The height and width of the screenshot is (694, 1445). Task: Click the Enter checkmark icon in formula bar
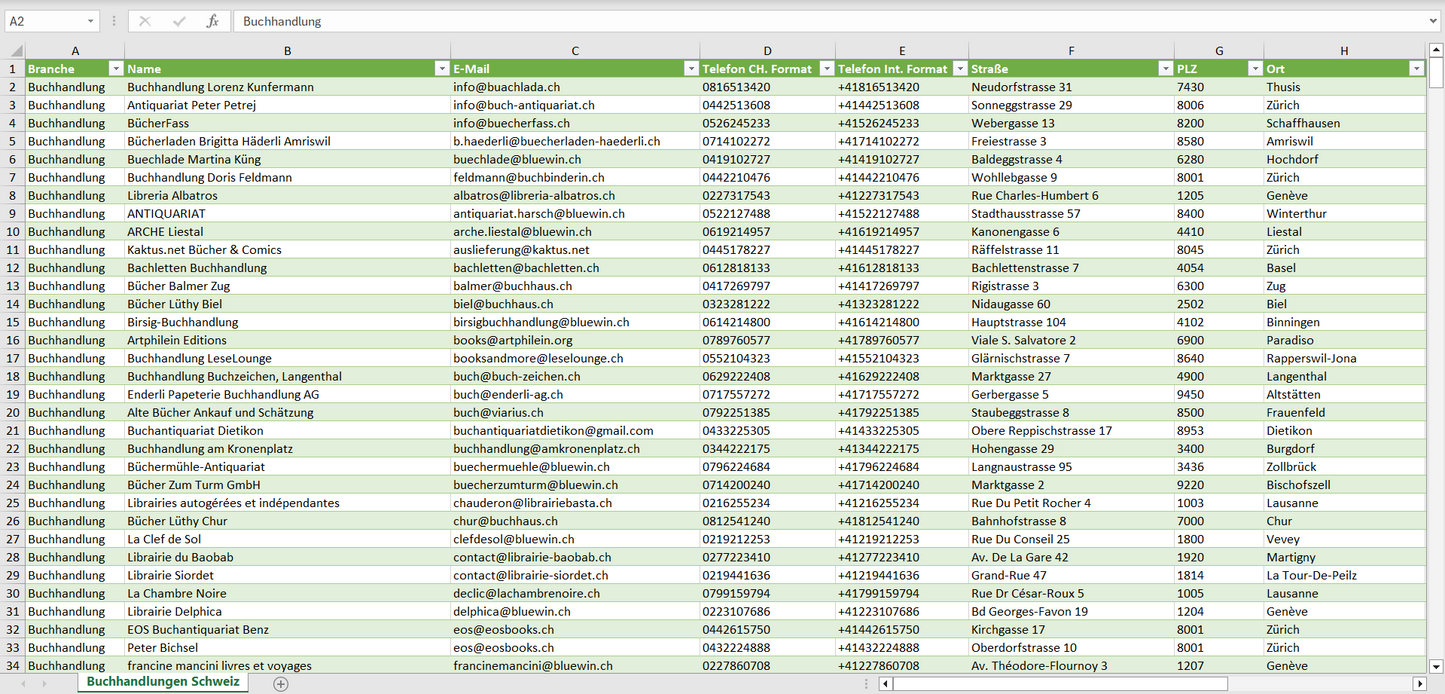pos(179,21)
